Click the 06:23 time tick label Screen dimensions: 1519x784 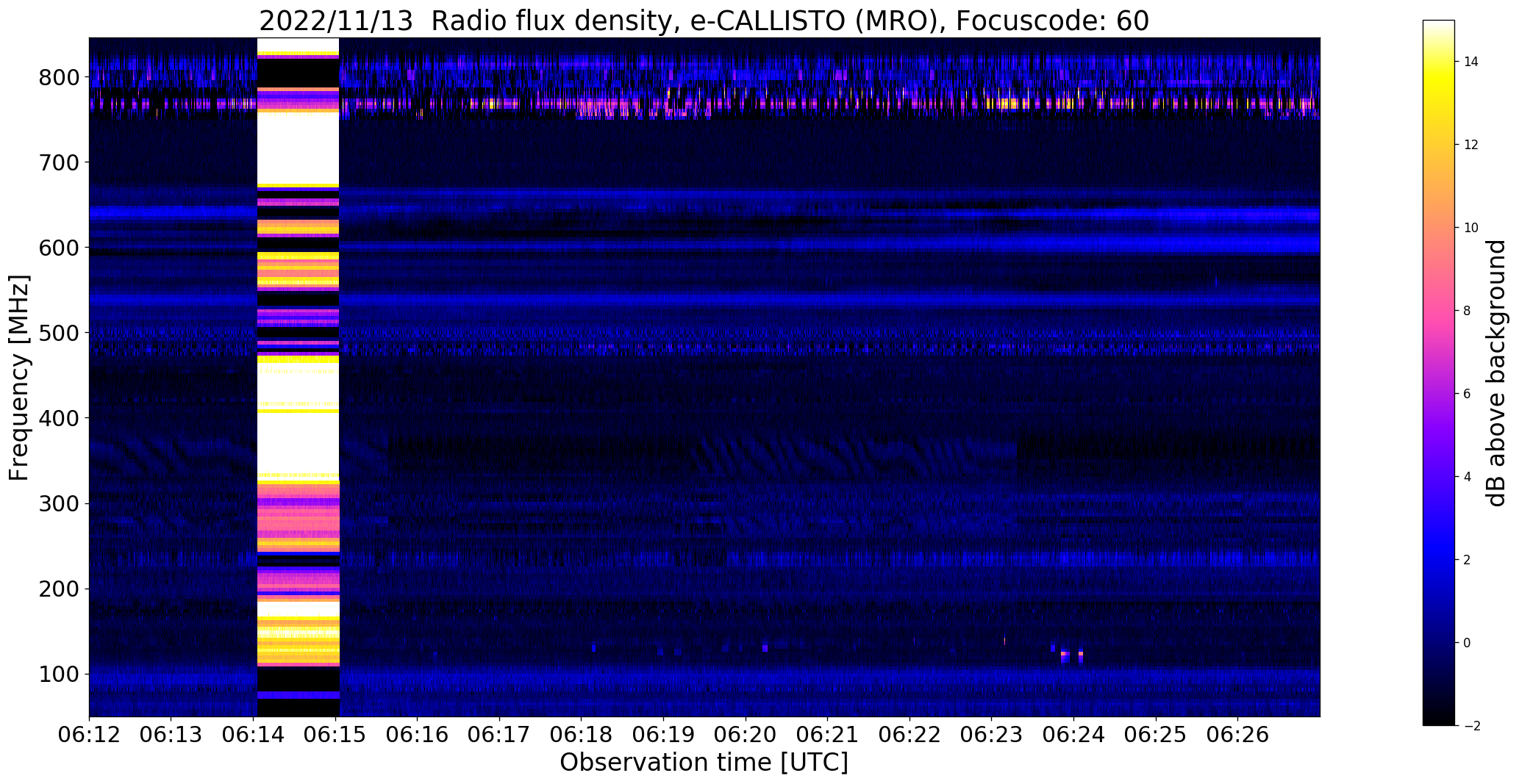click(992, 734)
